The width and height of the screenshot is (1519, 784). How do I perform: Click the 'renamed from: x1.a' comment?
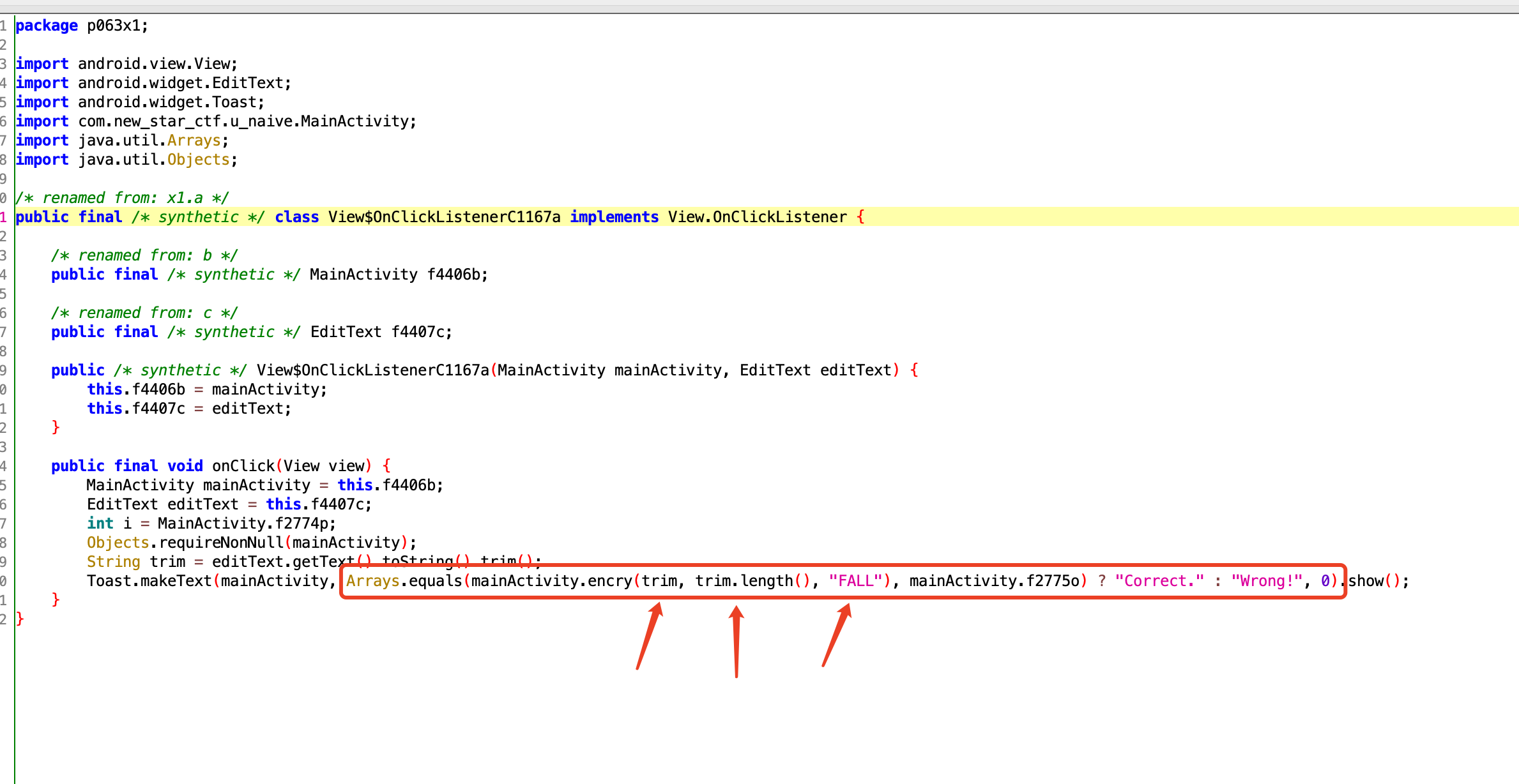click(x=121, y=198)
